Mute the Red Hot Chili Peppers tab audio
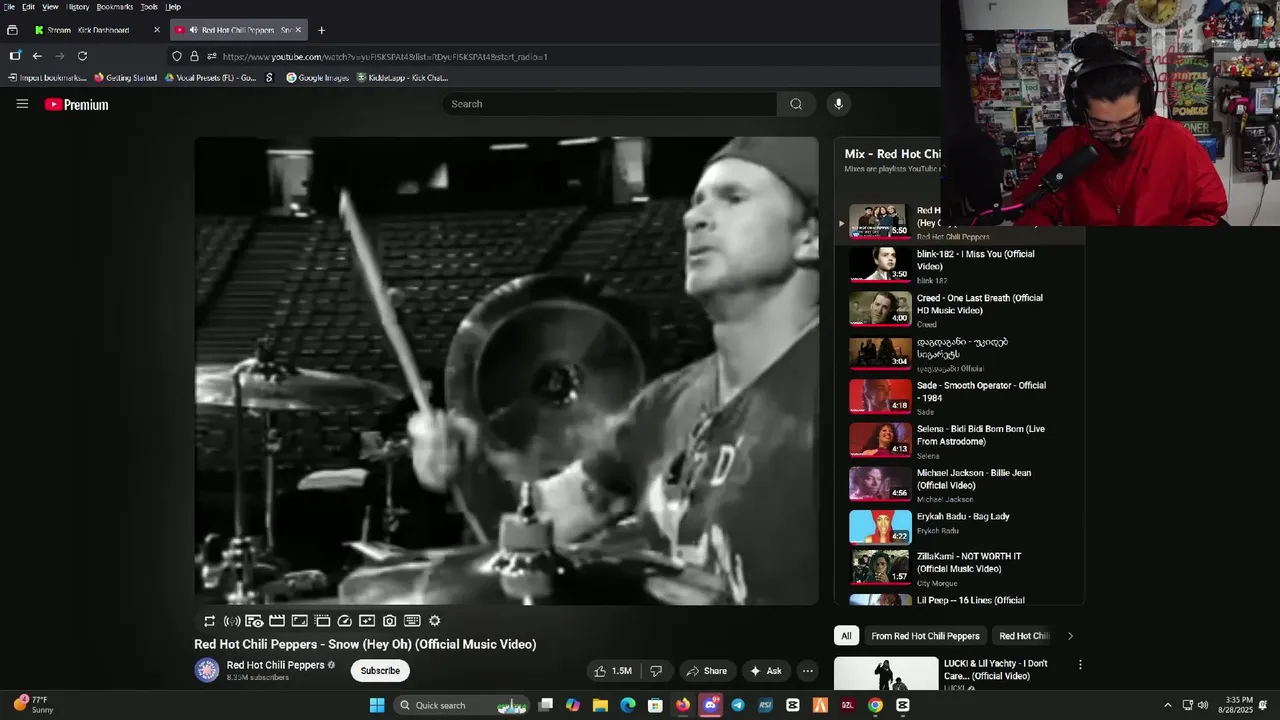Image resolution: width=1280 pixels, height=720 pixels. tap(193, 30)
